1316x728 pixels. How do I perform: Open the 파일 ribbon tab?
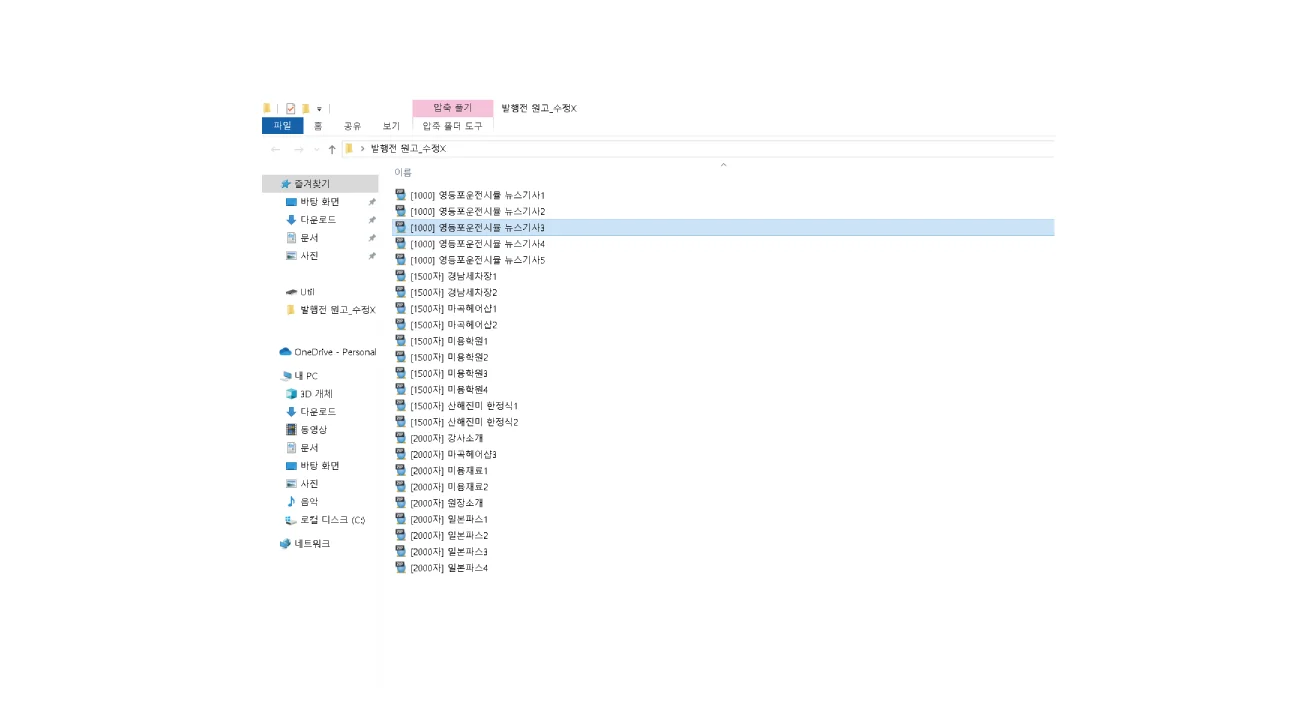pyautogui.click(x=282, y=126)
